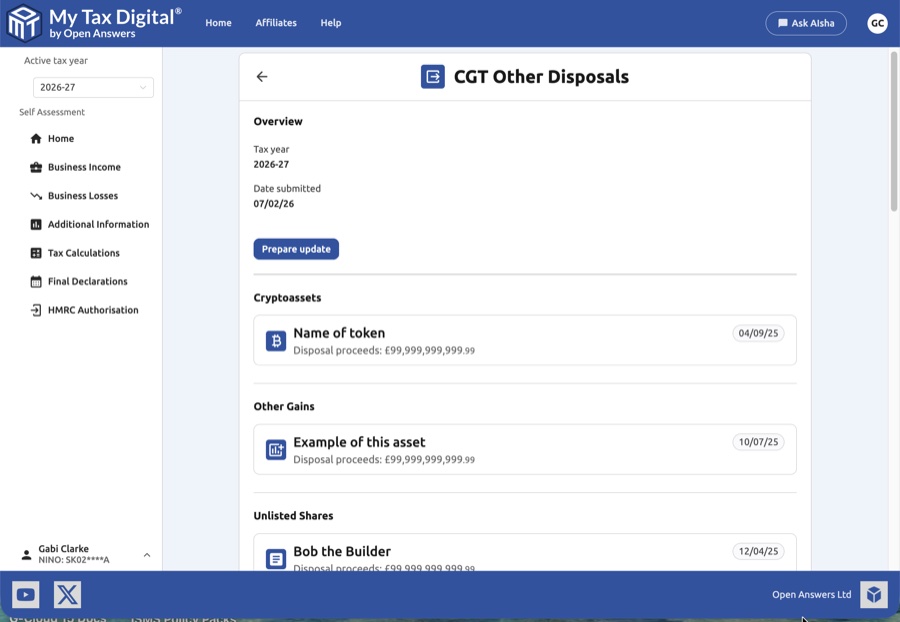Collapse the Gabi Clarke account panel
This screenshot has height=622, width=900.
pos(146,554)
